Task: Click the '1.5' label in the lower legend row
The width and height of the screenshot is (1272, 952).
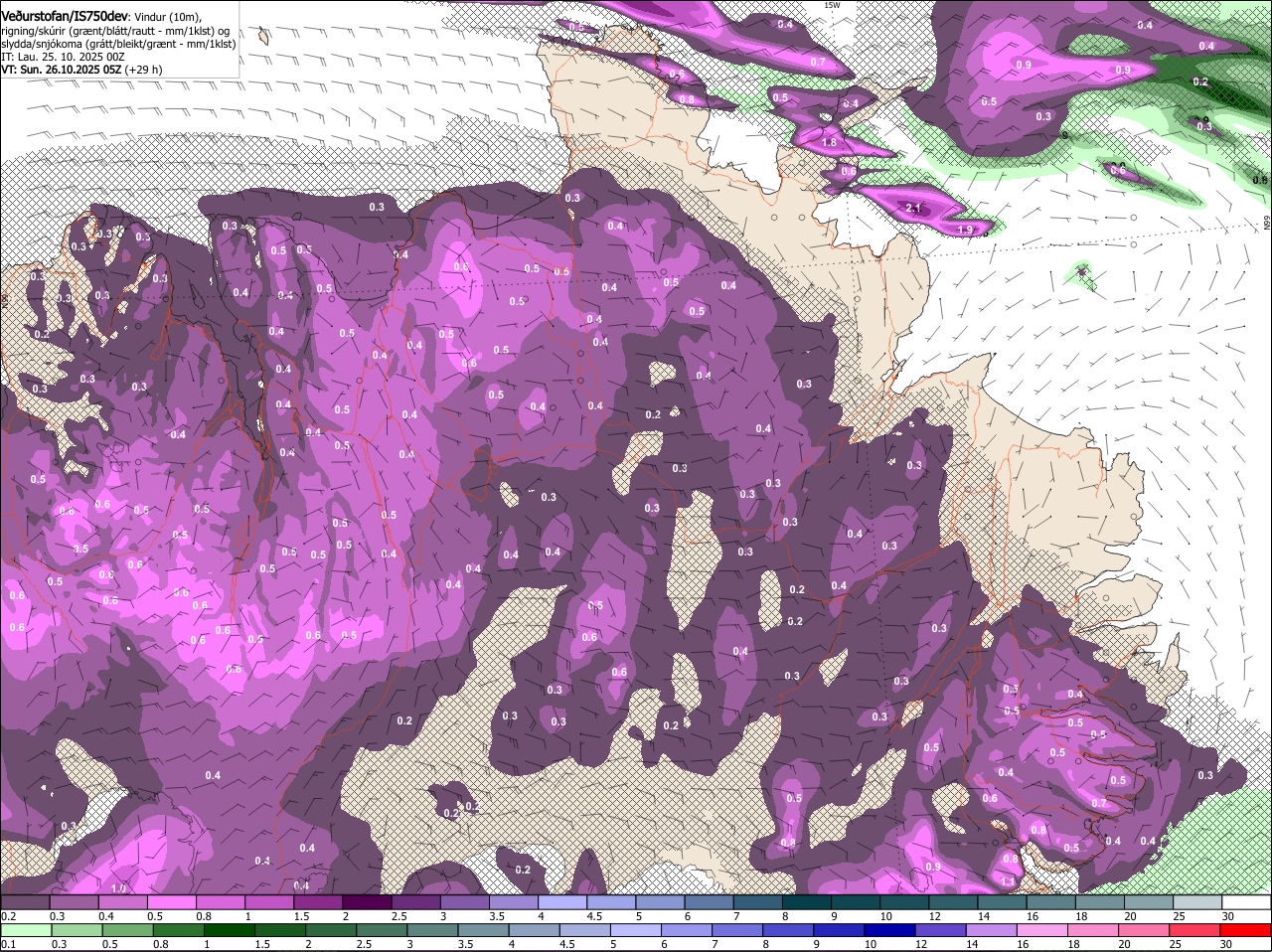Action: [262, 944]
